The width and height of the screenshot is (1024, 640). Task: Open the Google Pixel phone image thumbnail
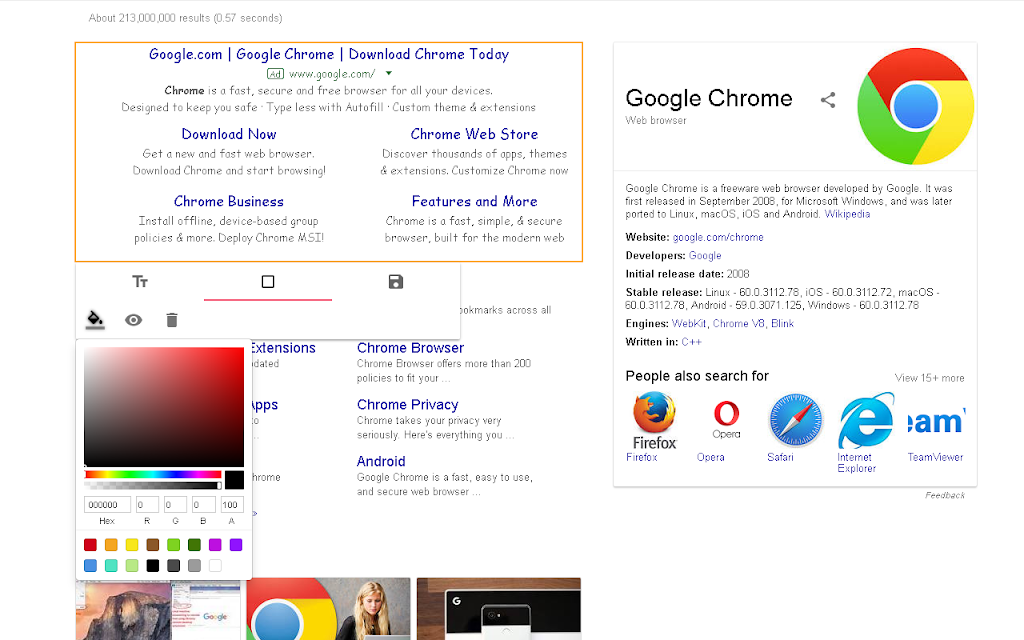pyautogui.click(x=498, y=609)
